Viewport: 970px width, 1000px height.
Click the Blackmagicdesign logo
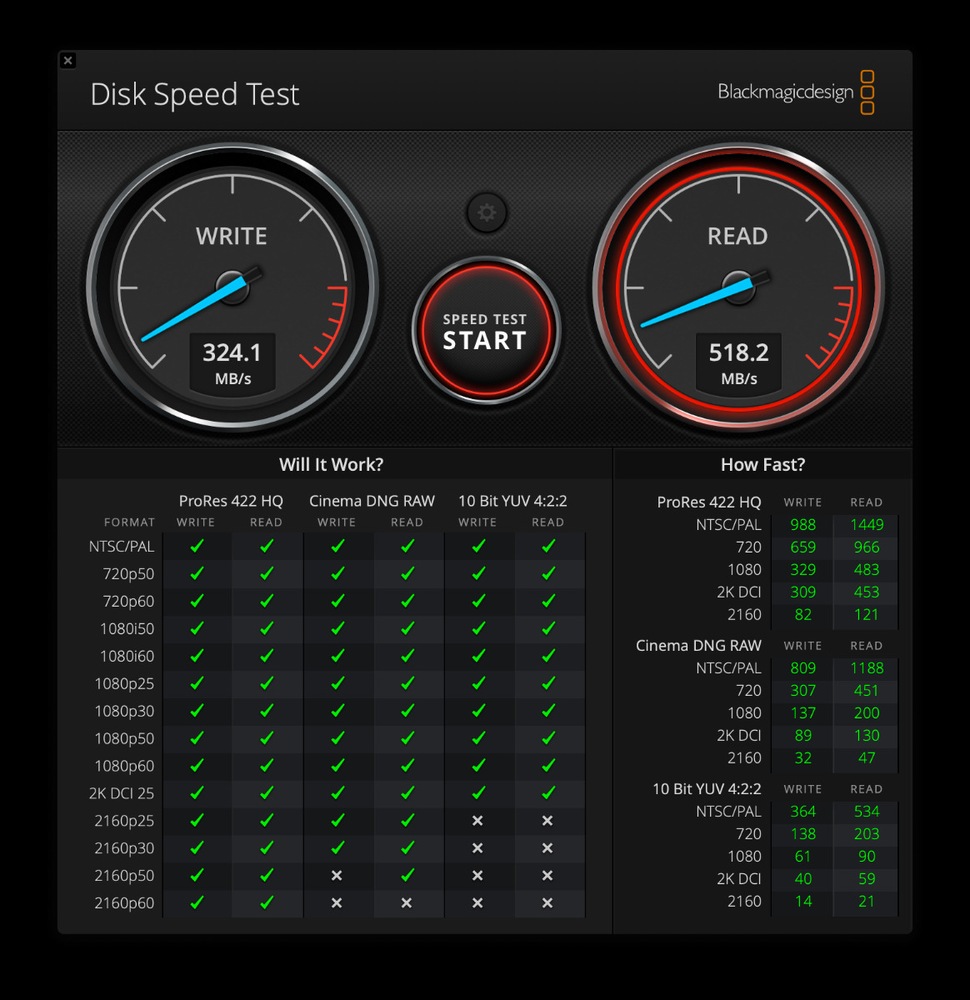tap(796, 92)
